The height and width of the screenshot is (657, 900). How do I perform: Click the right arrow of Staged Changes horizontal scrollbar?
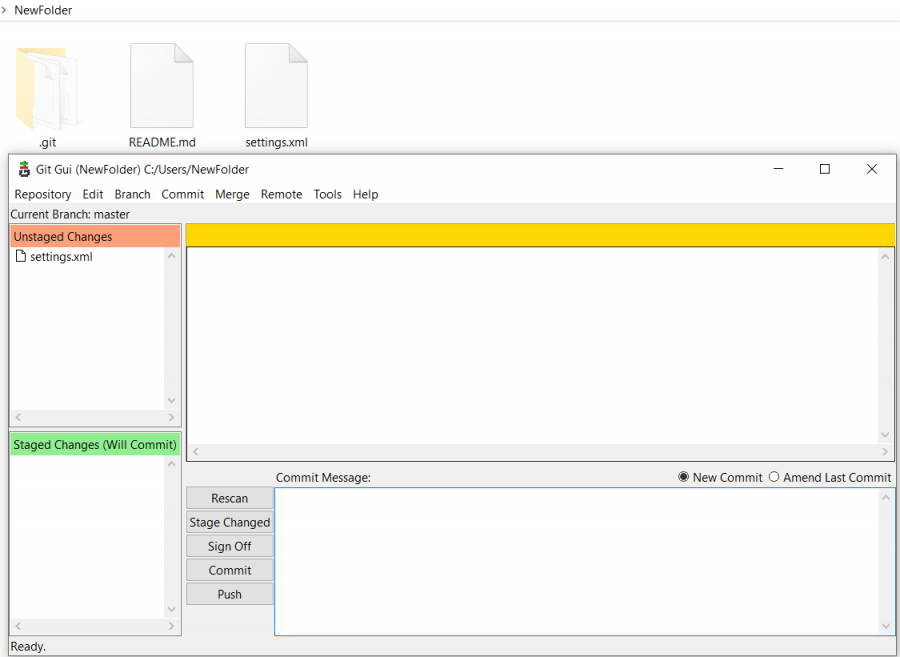click(172, 626)
